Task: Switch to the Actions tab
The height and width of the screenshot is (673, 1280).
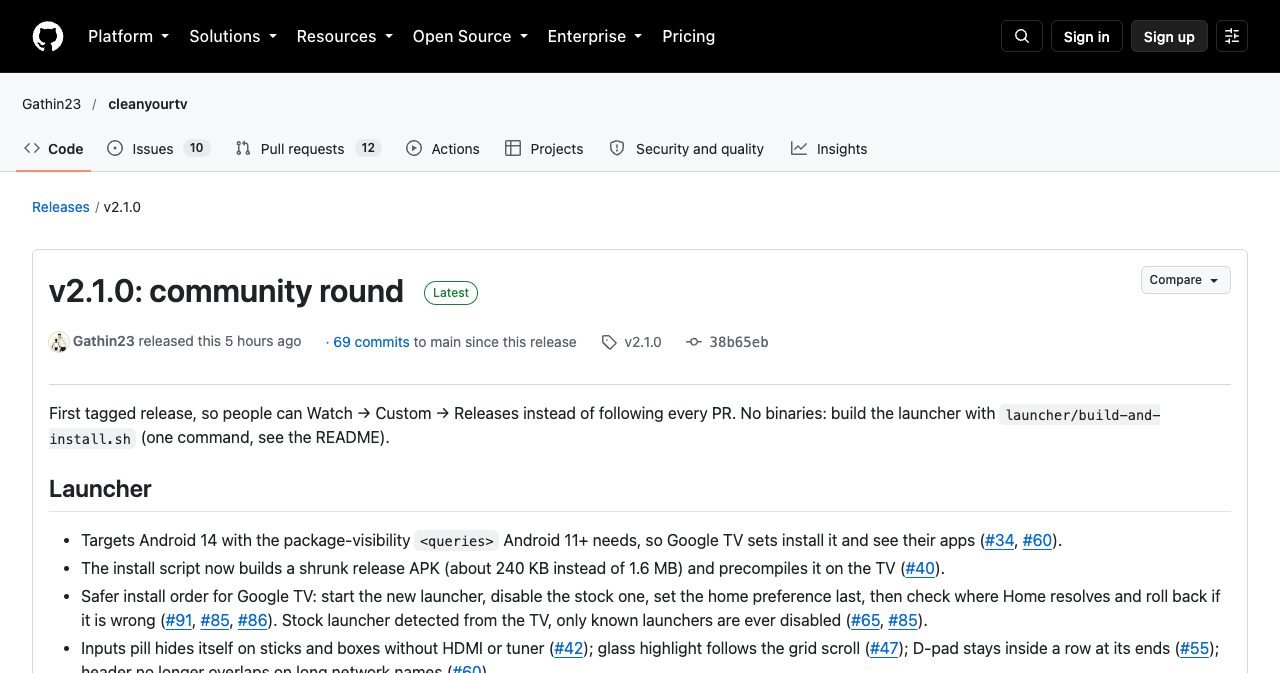Action: click(x=443, y=148)
